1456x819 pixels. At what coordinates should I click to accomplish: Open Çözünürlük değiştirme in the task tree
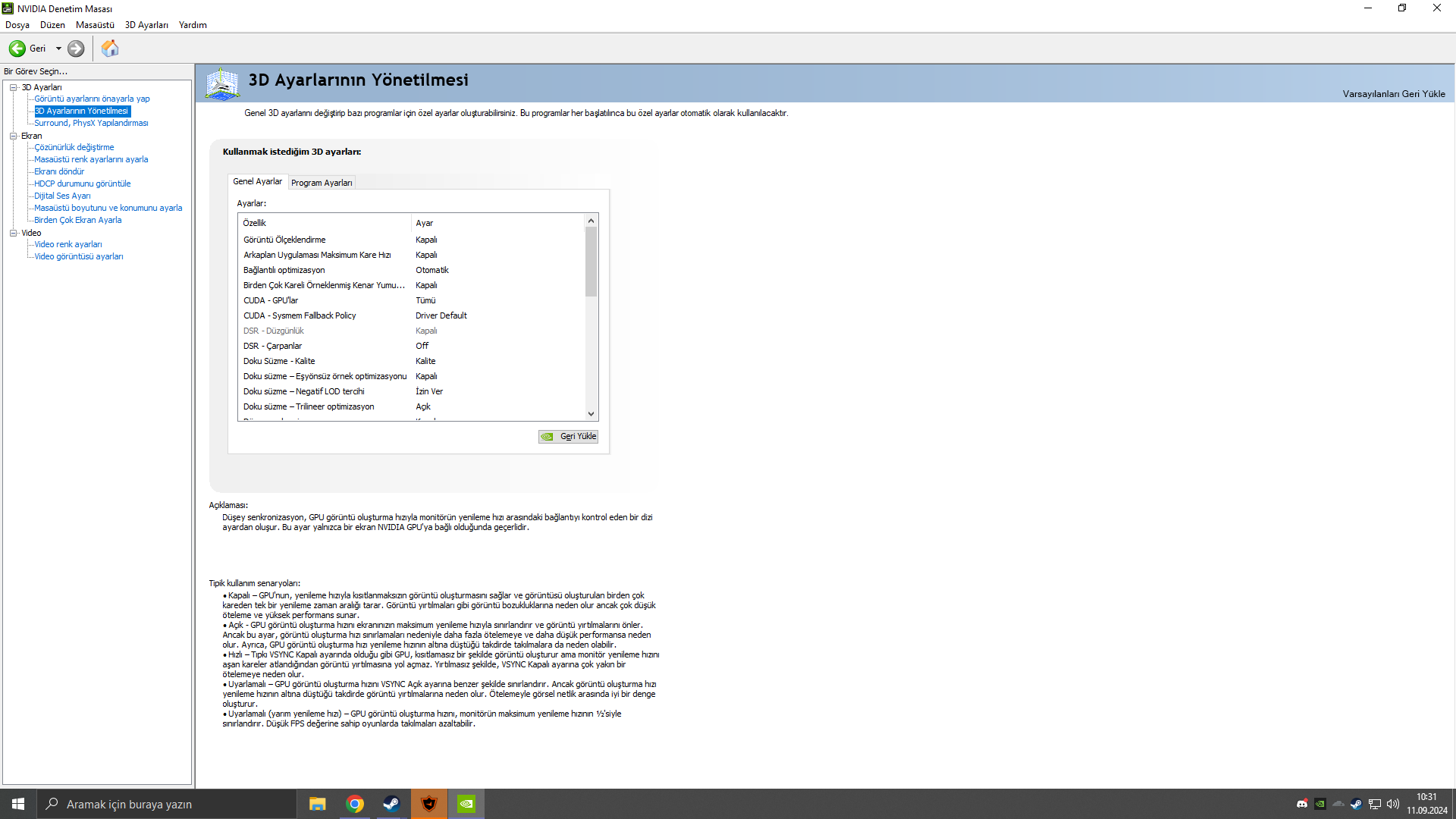(x=74, y=147)
